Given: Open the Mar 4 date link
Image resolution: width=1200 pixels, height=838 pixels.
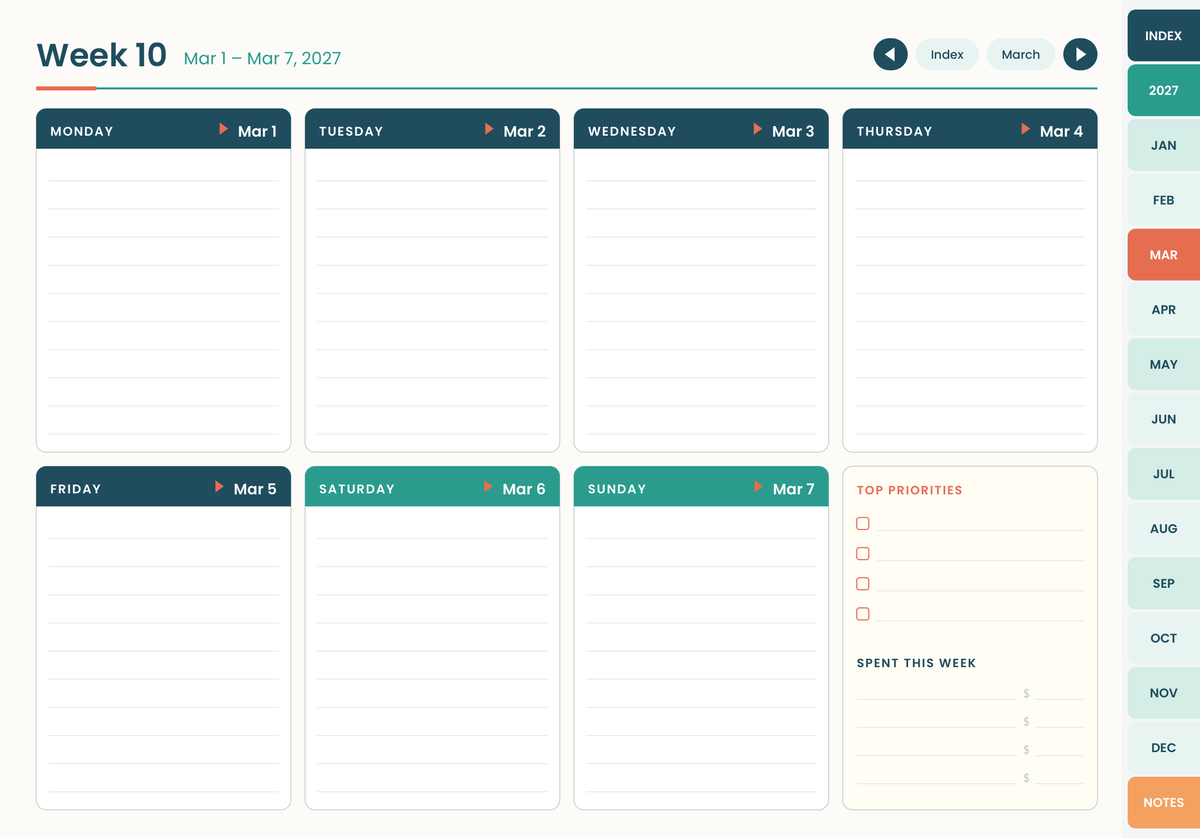Looking at the screenshot, I should (1061, 131).
